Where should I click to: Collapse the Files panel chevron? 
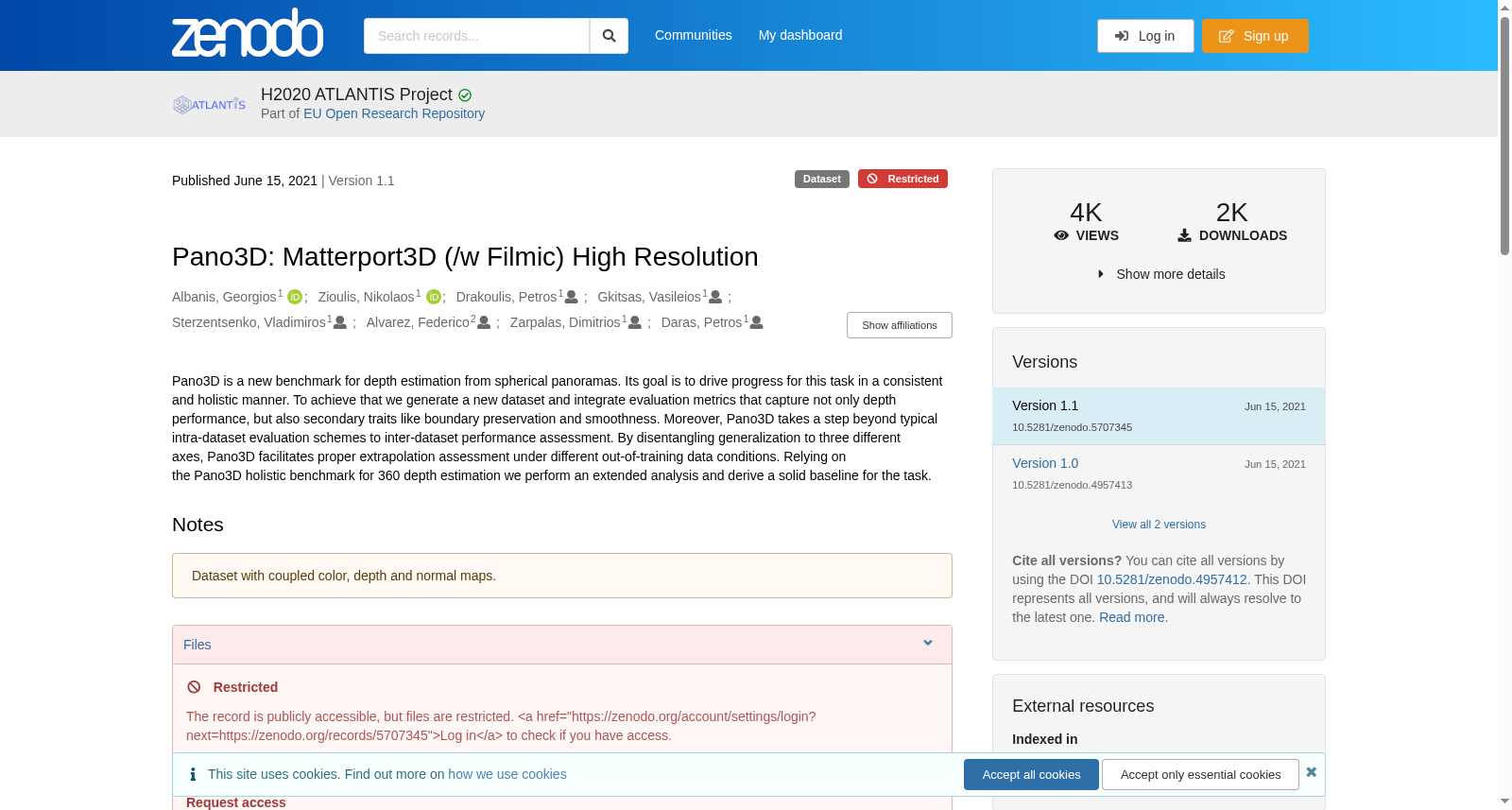(x=928, y=644)
